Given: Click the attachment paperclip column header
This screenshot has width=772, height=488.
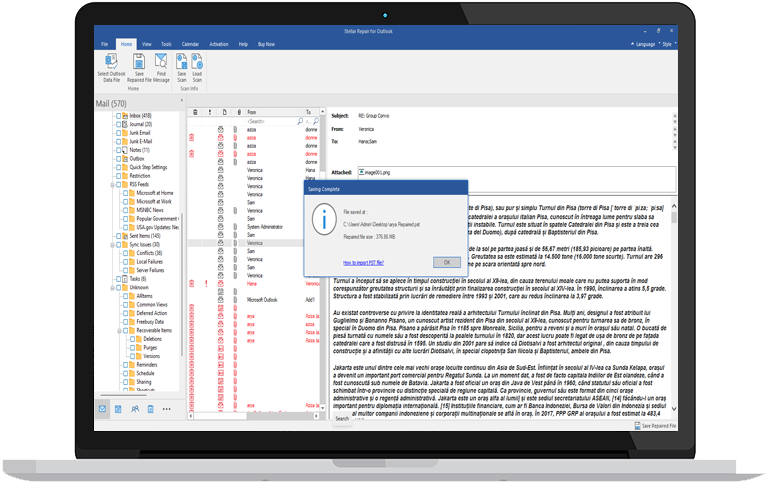Looking at the screenshot, I should click(239, 112).
